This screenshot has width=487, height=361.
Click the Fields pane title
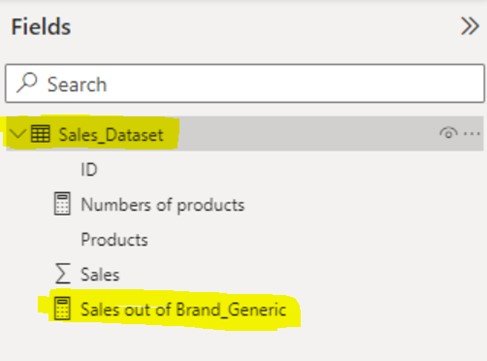(x=41, y=27)
